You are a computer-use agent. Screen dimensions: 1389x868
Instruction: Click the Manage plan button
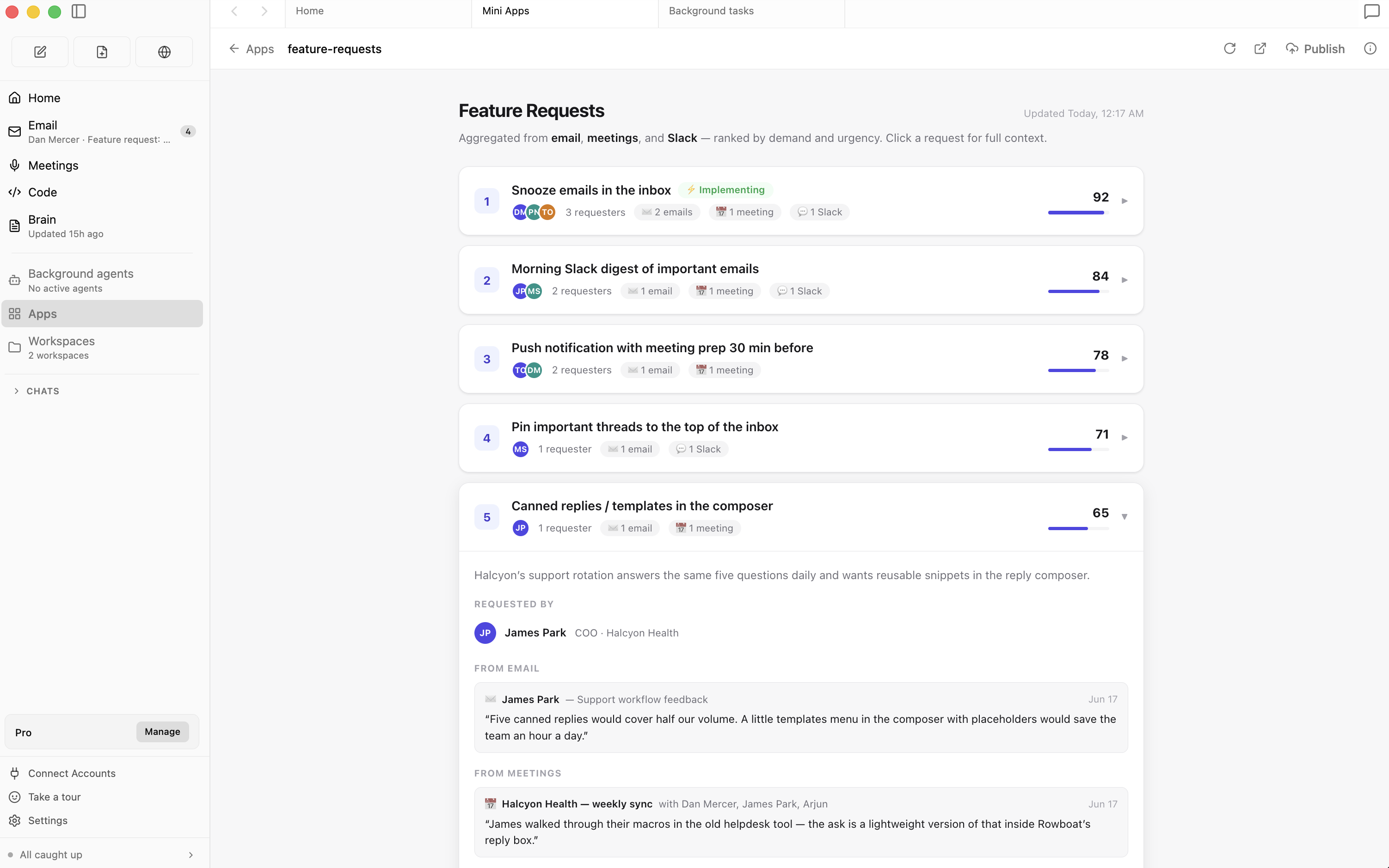tap(162, 731)
